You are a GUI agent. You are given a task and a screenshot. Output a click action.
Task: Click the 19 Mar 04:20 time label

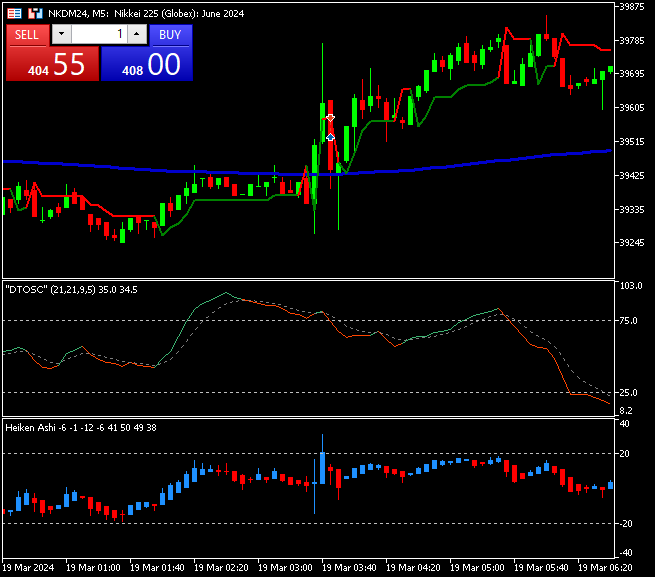pyautogui.click(x=413, y=568)
